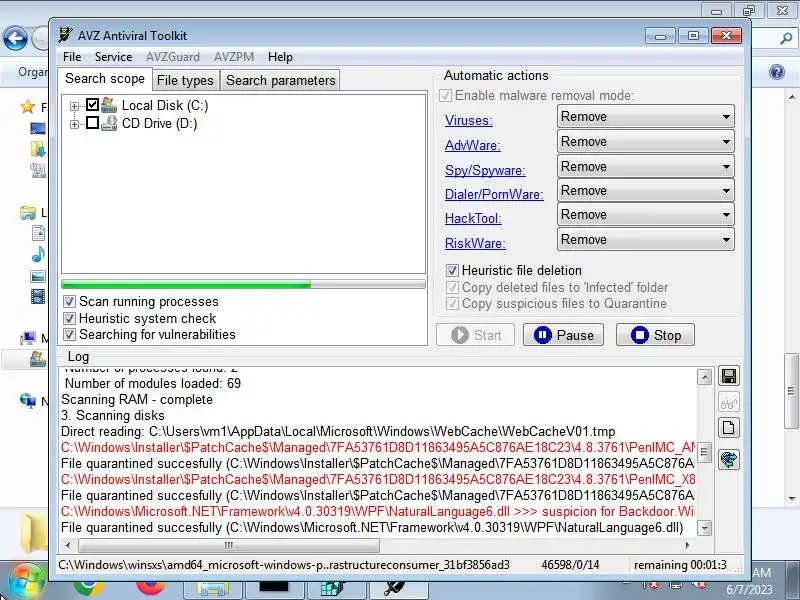800x600 pixels.
Task: Open the Spy/Spyware action dropdown
Action: pos(645,166)
